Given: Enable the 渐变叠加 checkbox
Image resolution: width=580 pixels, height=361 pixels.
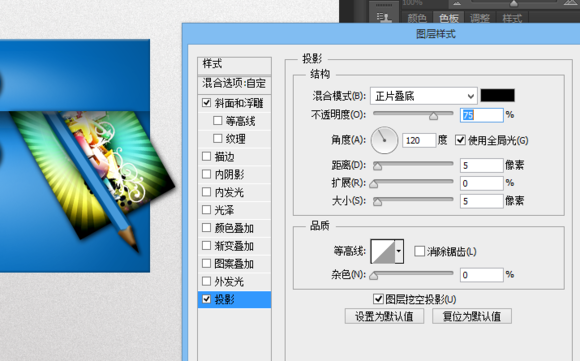Looking at the screenshot, I should tap(206, 246).
